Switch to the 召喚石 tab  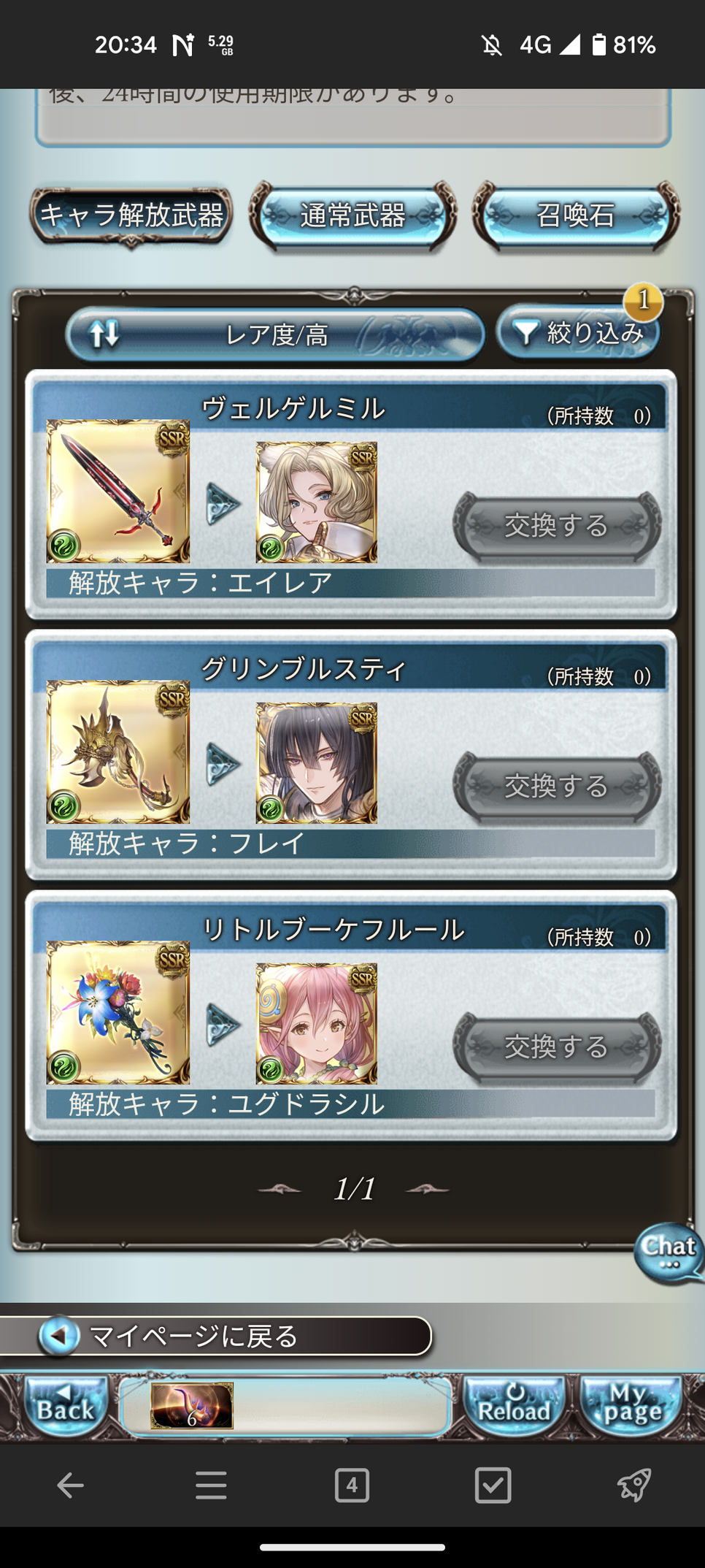pyautogui.click(x=576, y=215)
